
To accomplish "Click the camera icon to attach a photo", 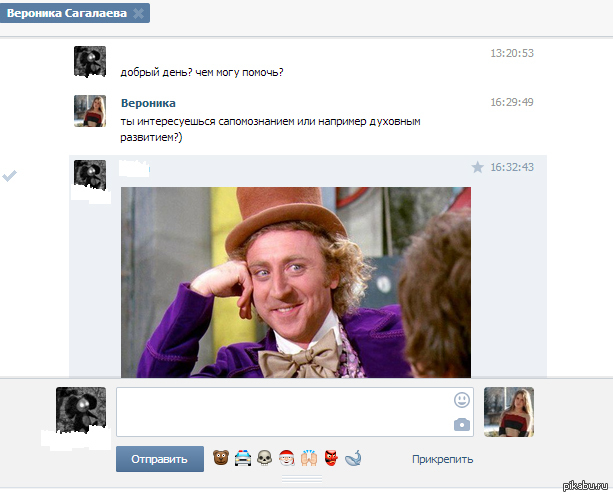I will click(x=461, y=424).
